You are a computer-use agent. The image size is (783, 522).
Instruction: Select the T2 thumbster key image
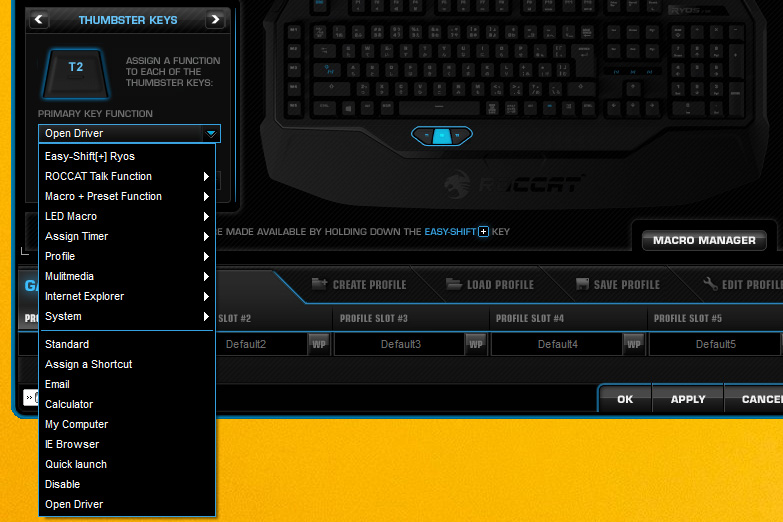coord(75,74)
